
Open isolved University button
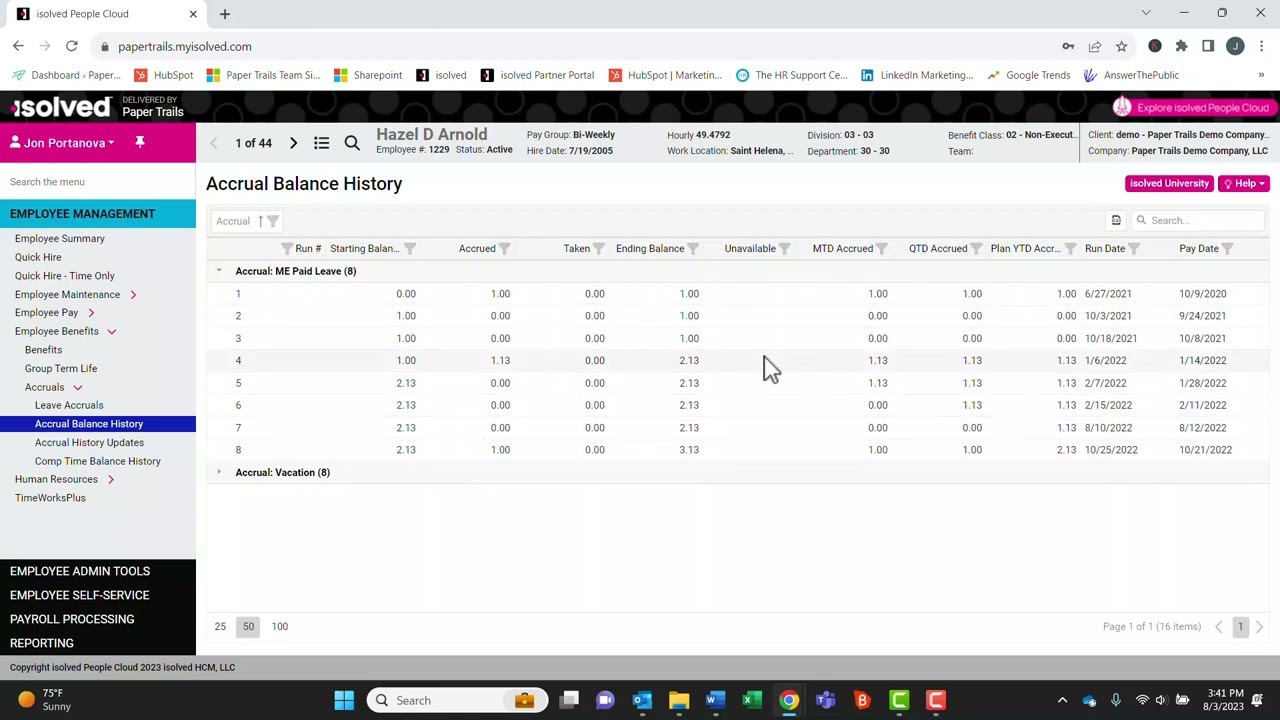[x=1170, y=183]
